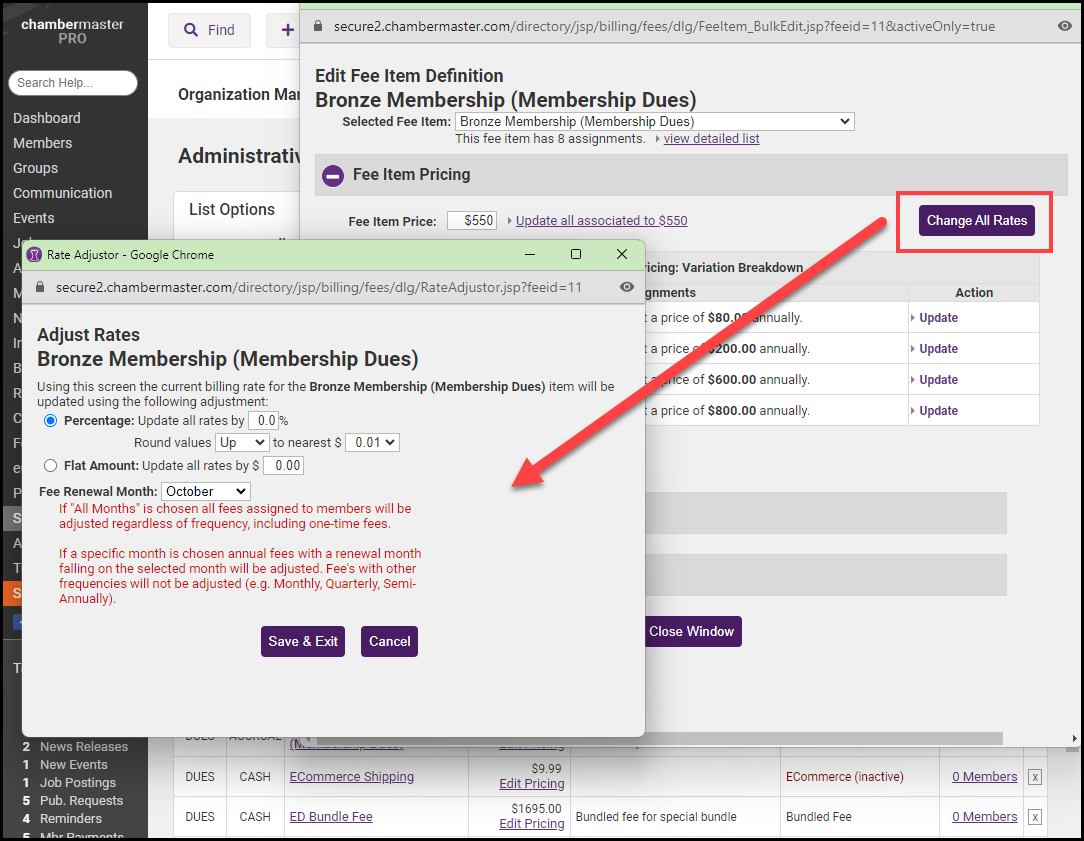Viewport: 1084px width, 841px height.
Task: Click the eye icon in Rate Adjustor address bar
Action: click(x=627, y=287)
